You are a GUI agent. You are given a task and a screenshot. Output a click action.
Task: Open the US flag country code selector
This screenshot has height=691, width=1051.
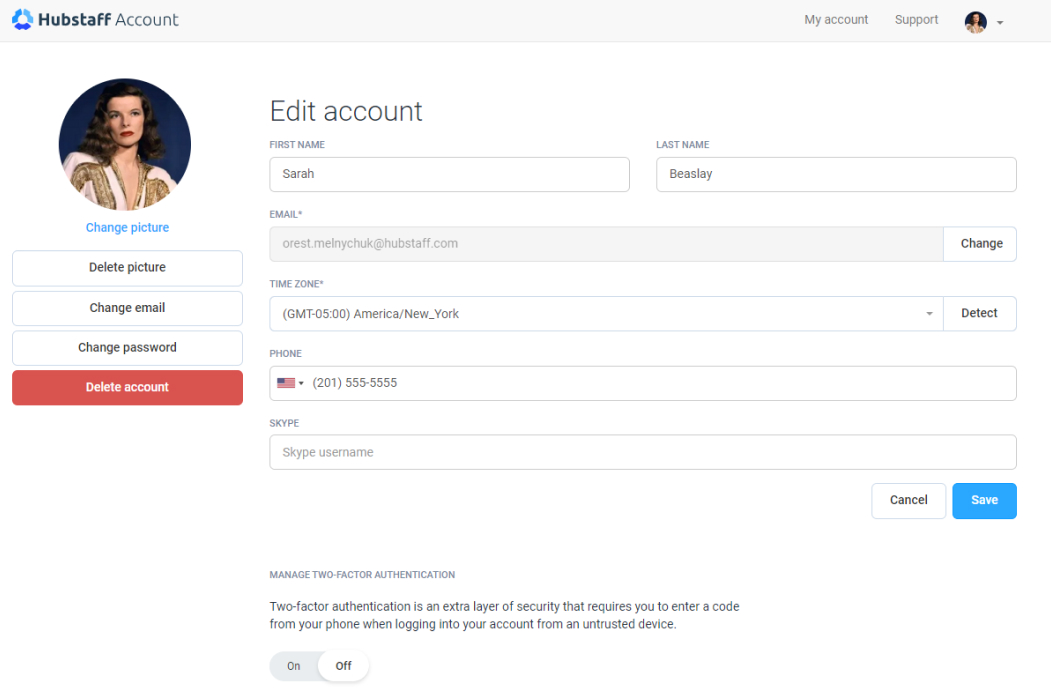pos(290,383)
